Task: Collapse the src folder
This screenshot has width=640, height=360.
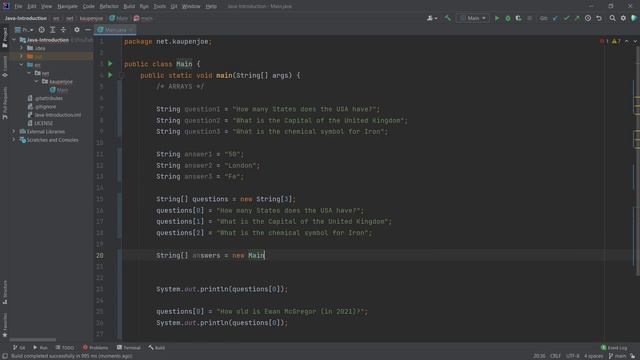Action: pos(22,65)
